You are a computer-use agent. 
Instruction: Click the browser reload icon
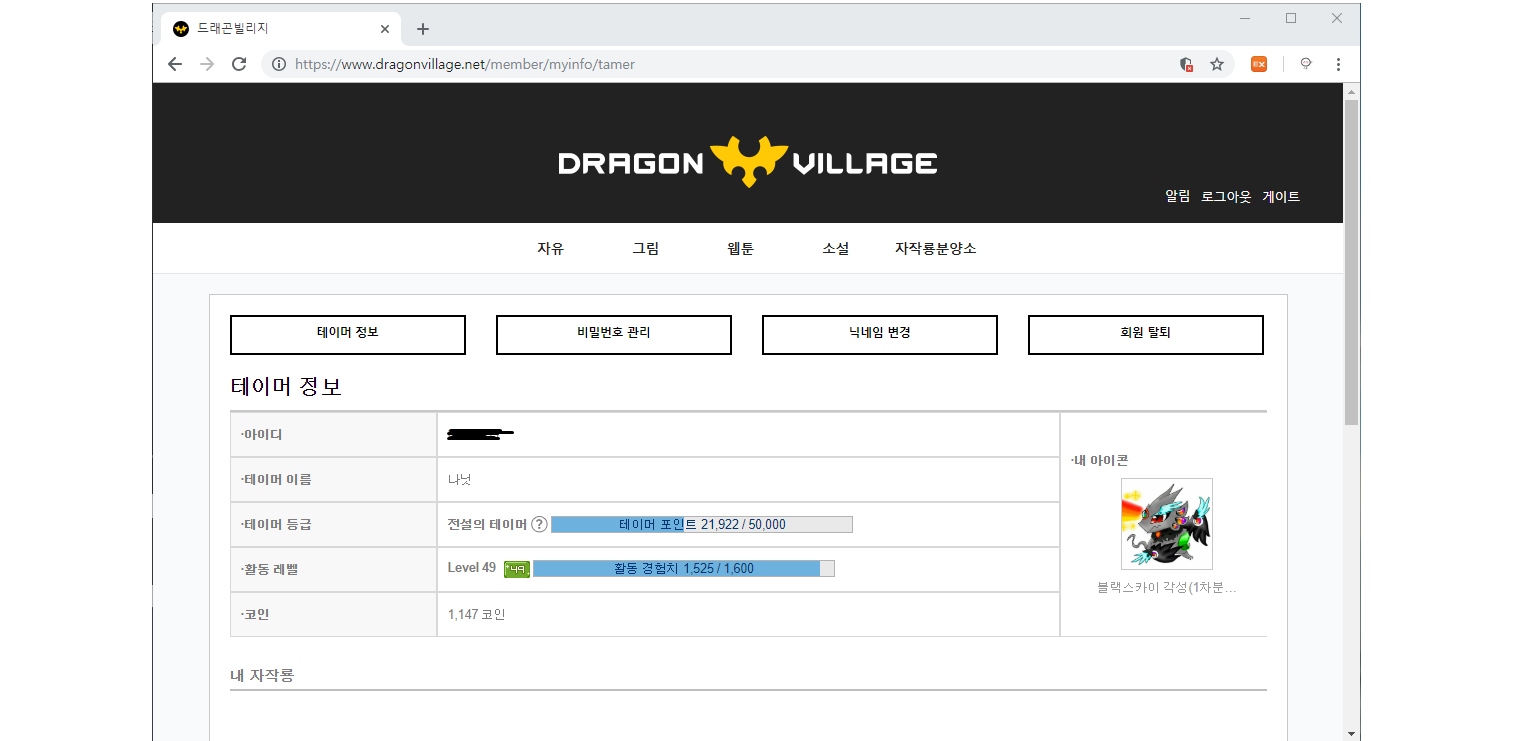click(239, 64)
